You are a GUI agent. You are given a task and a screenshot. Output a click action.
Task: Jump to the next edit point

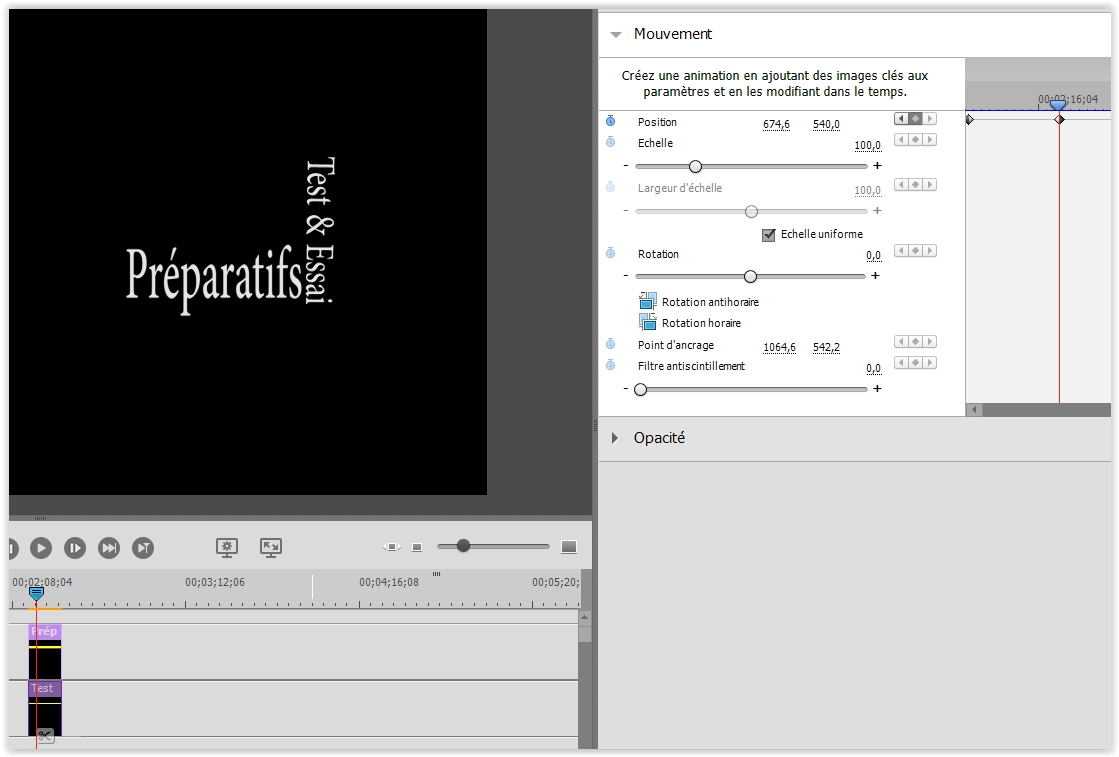point(109,547)
